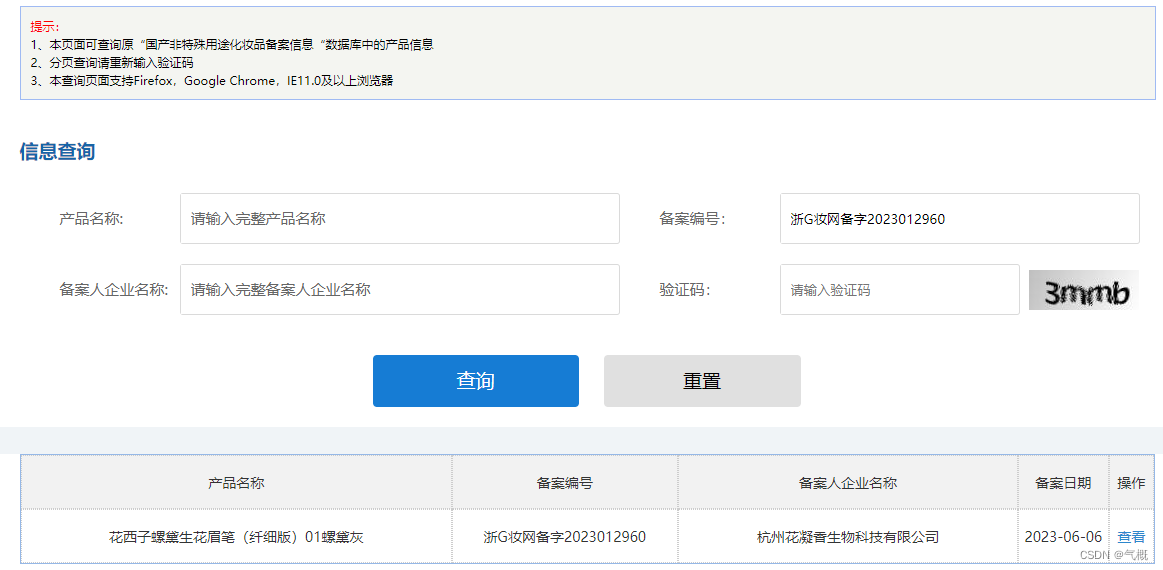Click the blue 查询 button
1163x570 pixels.
475,381
